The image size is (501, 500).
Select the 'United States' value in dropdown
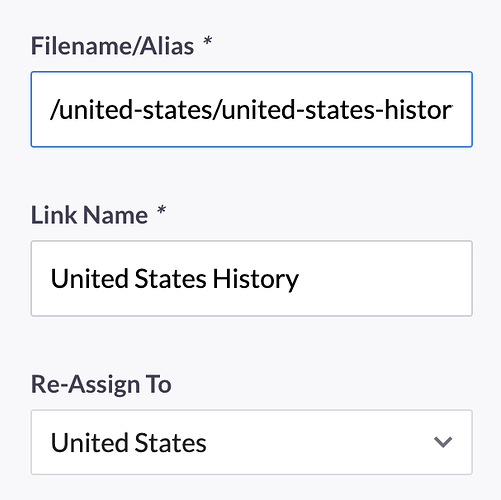pyautogui.click(x=128, y=443)
